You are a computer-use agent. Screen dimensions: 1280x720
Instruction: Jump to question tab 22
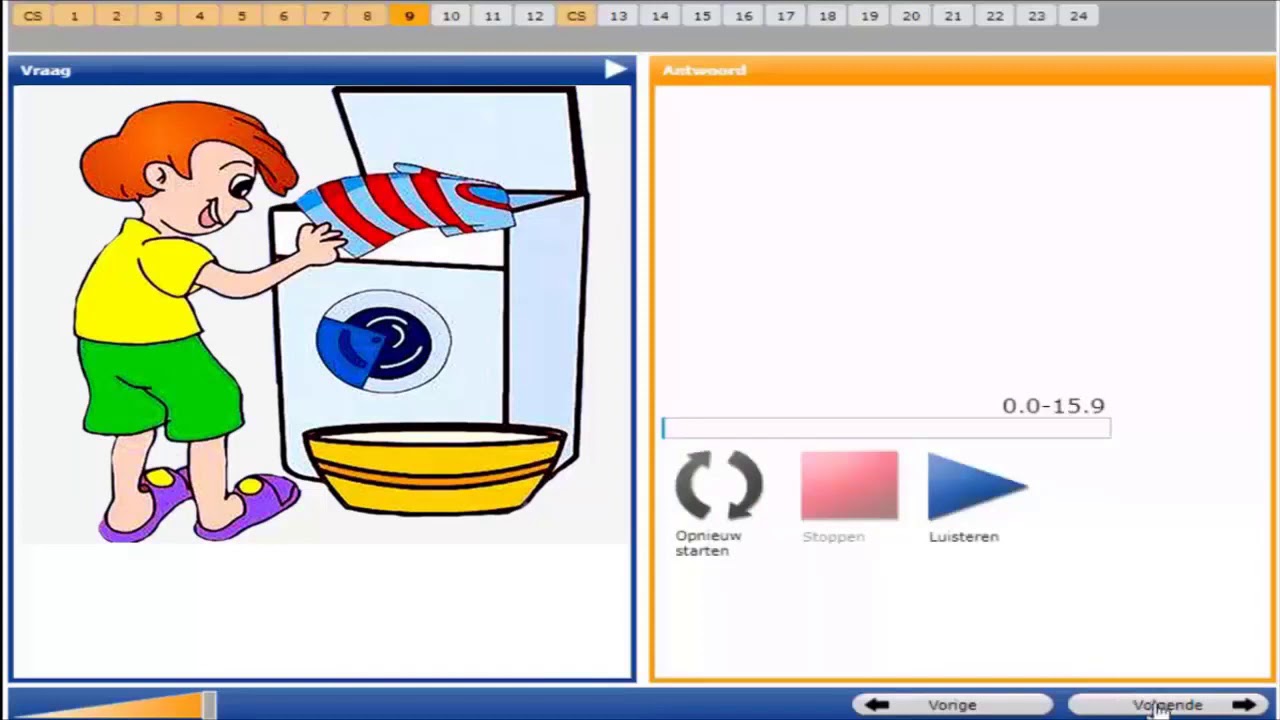995,16
